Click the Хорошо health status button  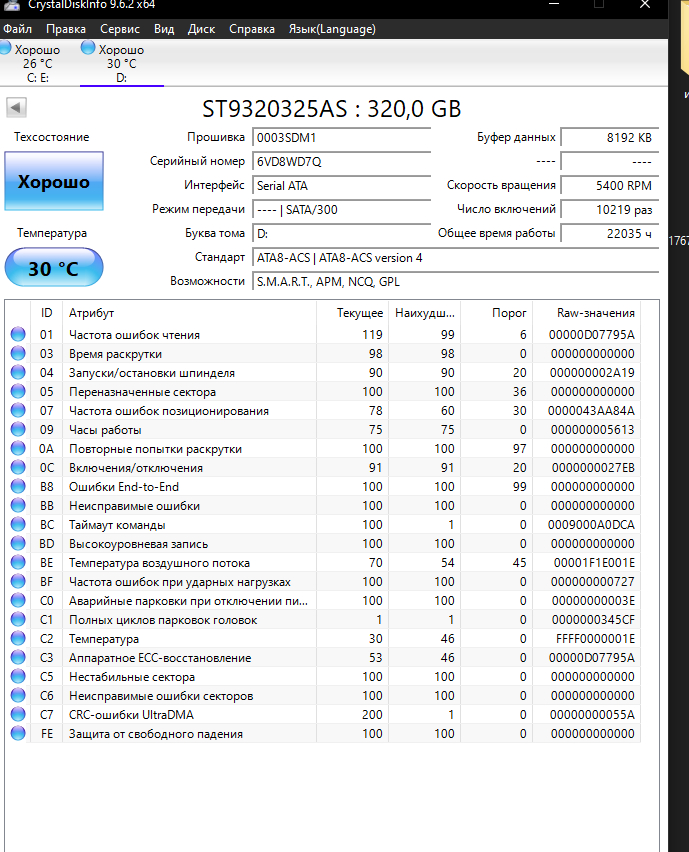pyautogui.click(x=54, y=181)
